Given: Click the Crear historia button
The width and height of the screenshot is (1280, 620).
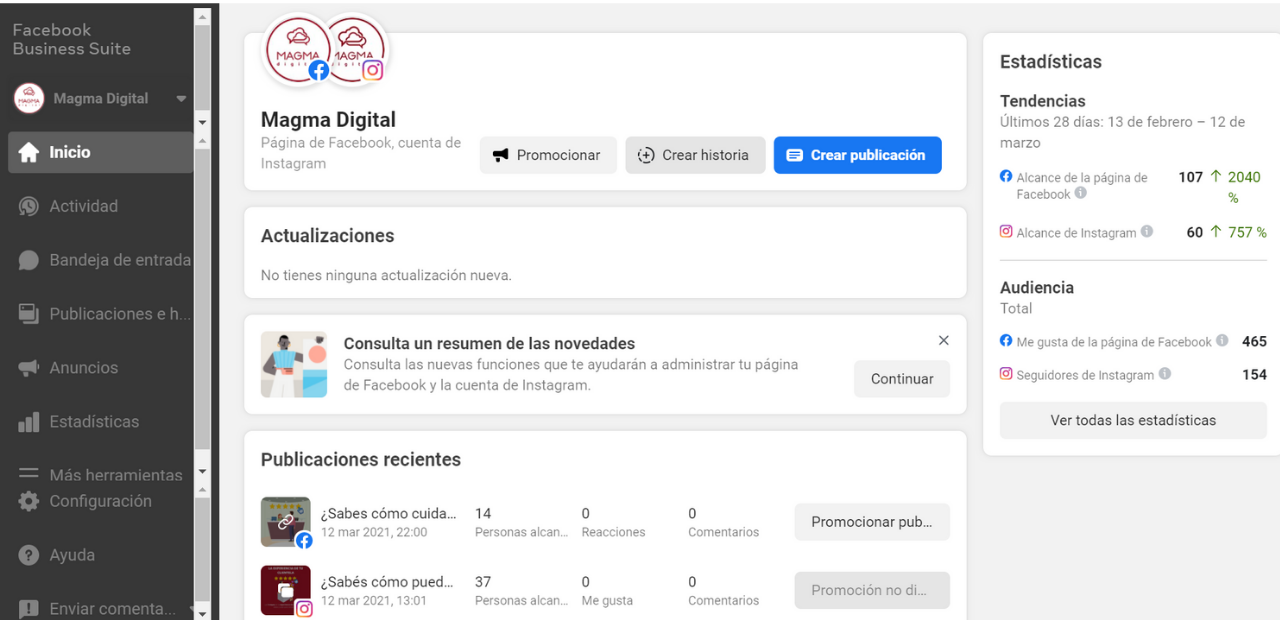Looking at the screenshot, I should [x=695, y=155].
